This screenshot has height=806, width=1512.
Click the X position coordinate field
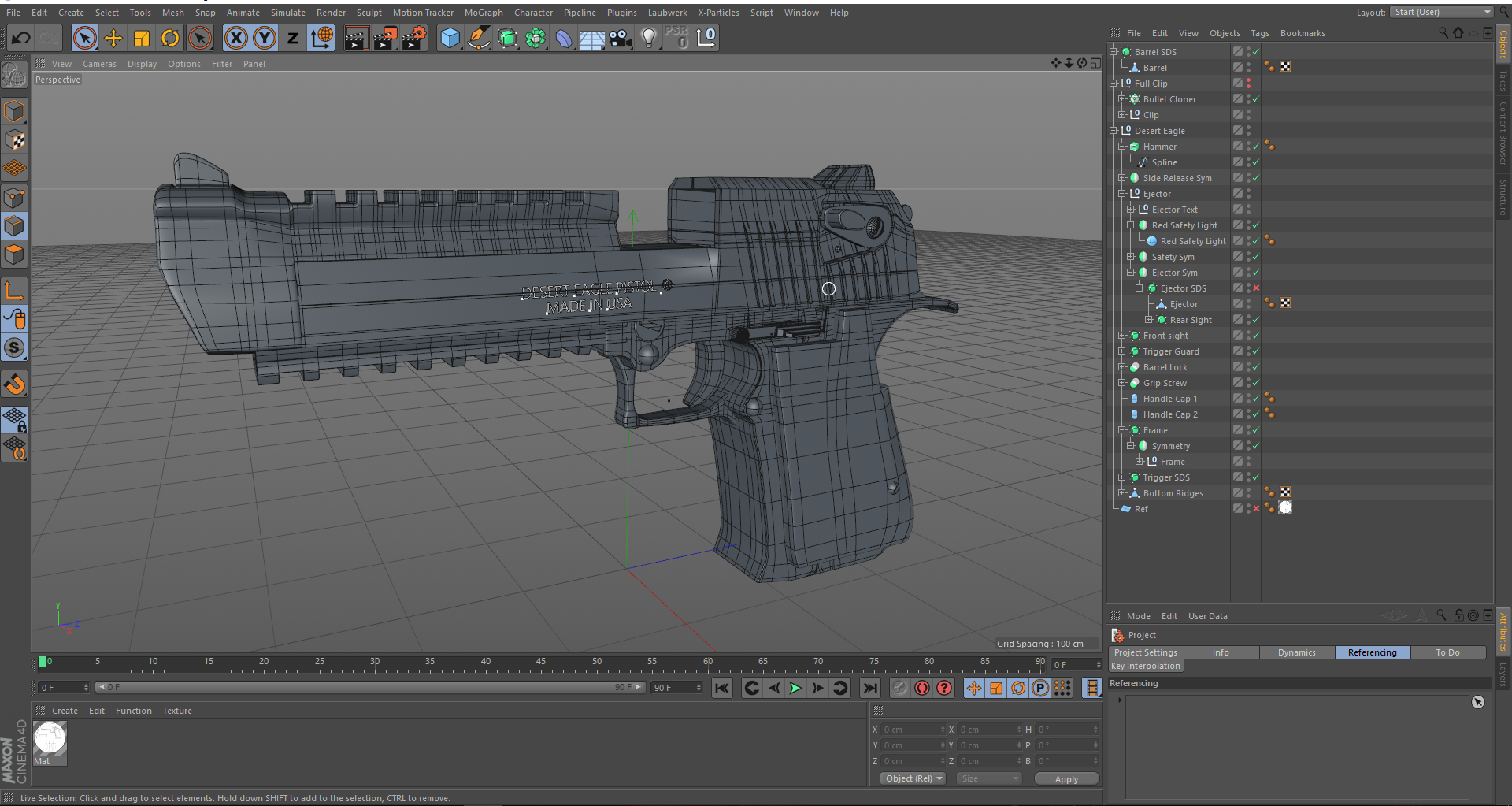(x=912, y=730)
